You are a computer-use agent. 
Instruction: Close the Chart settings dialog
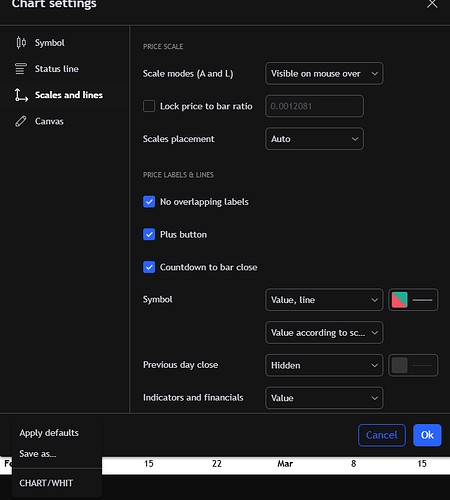pos(432,4)
